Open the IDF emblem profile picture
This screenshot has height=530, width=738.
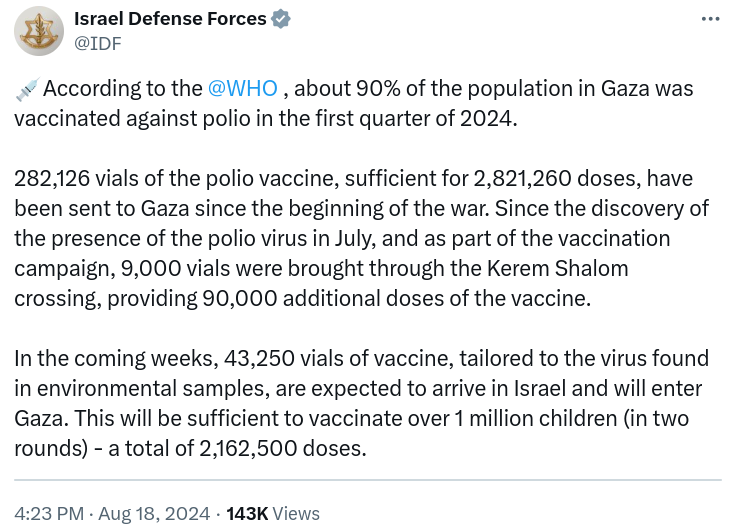point(39,31)
